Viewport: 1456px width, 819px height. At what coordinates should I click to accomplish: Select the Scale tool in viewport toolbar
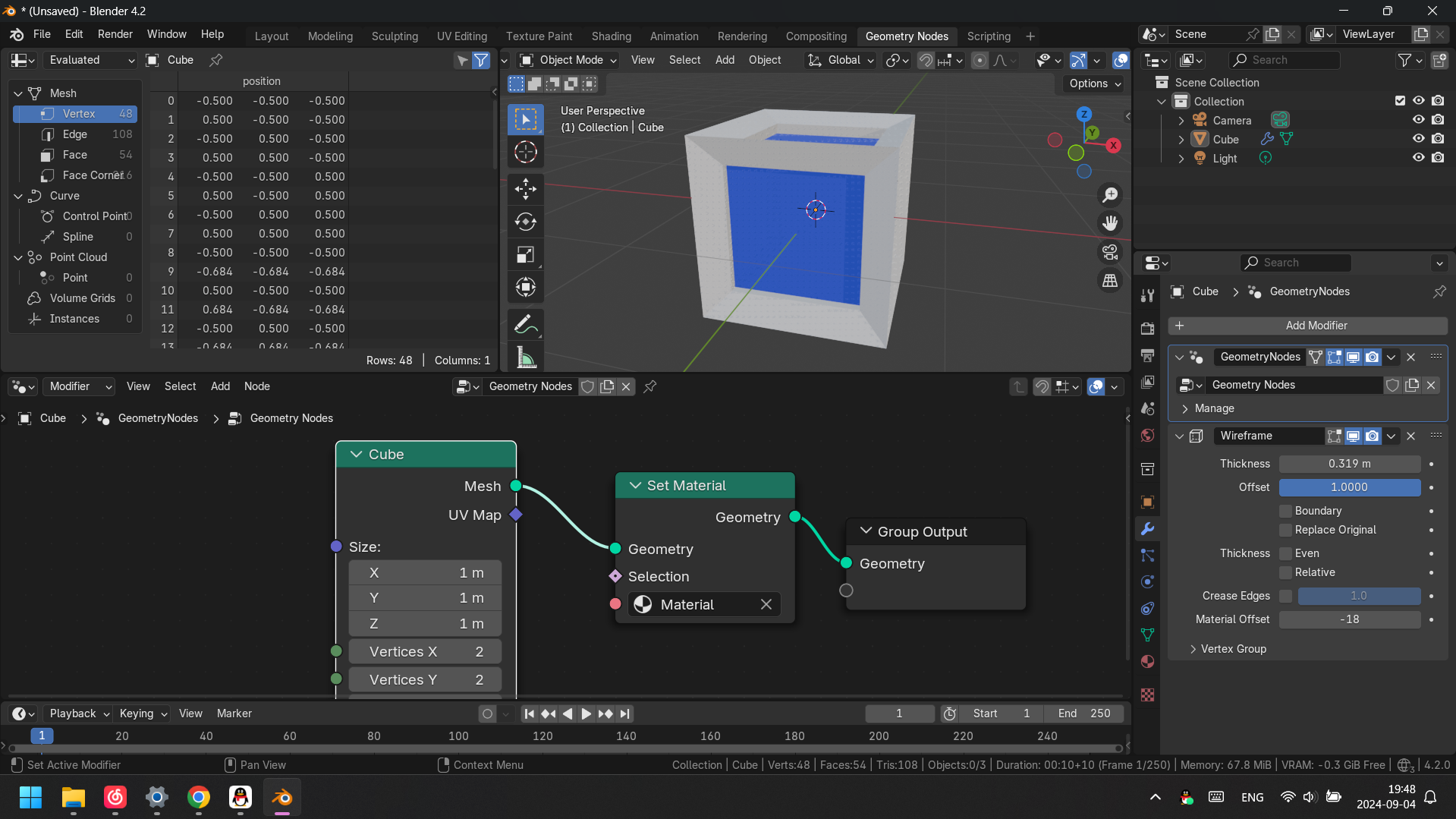525,254
